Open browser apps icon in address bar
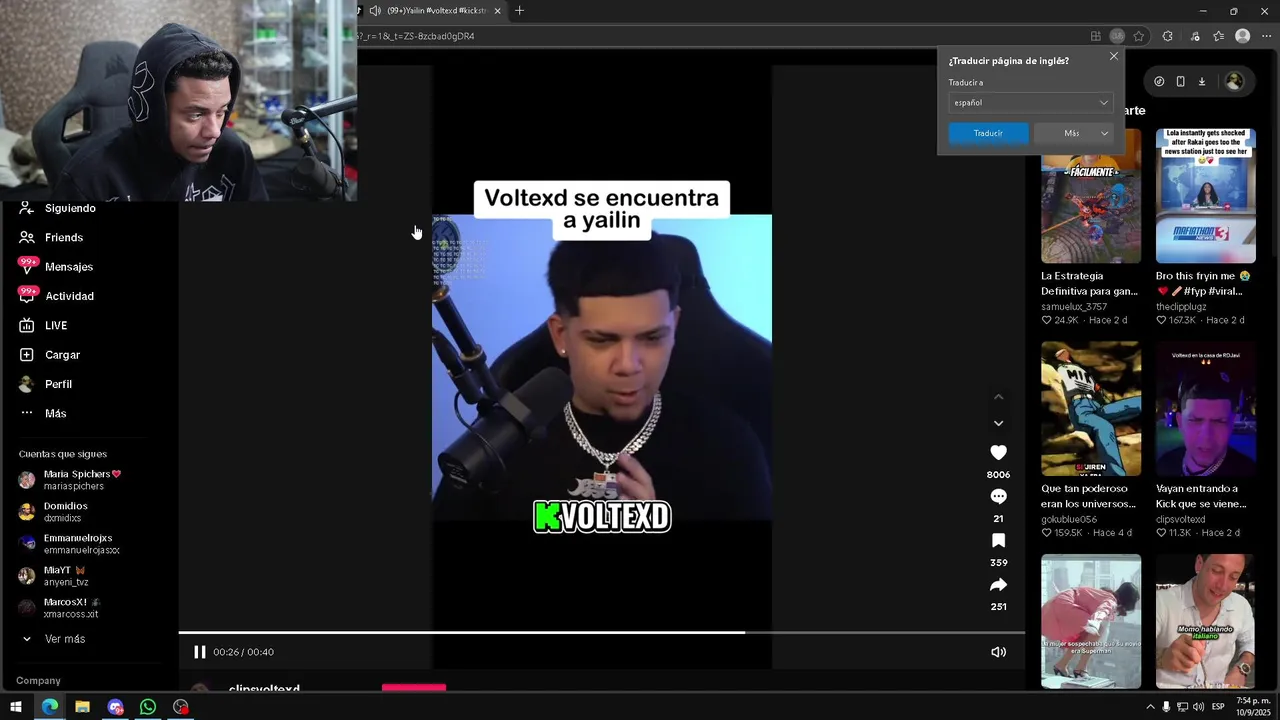This screenshot has width=1280, height=720. (1096, 36)
